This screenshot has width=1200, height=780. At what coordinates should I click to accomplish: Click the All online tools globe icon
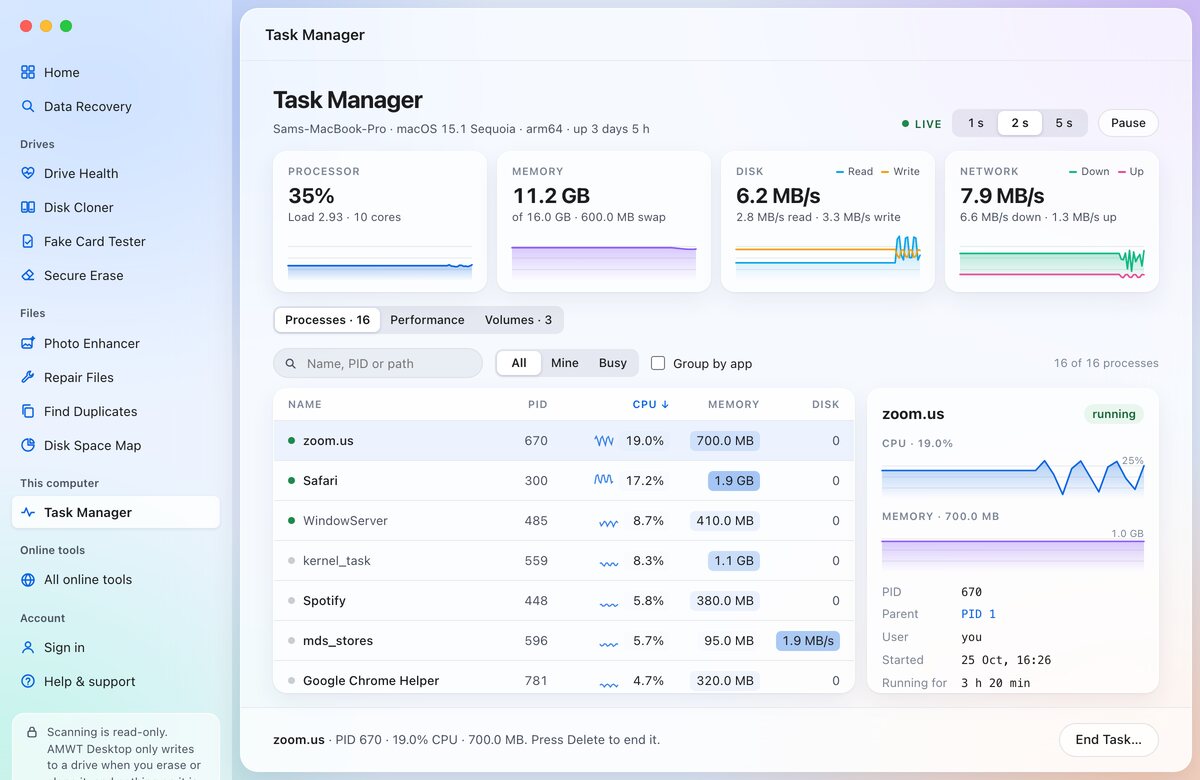pos(28,579)
